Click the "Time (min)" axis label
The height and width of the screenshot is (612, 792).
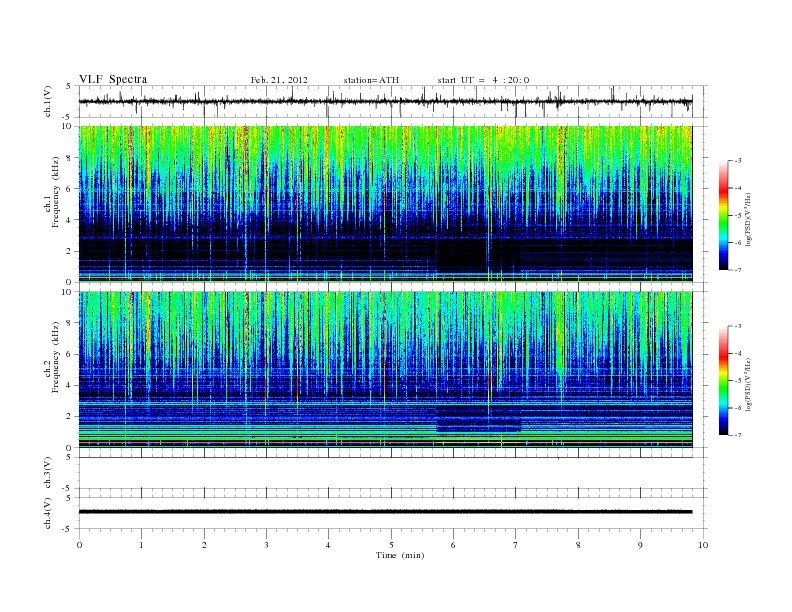(400, 555)
